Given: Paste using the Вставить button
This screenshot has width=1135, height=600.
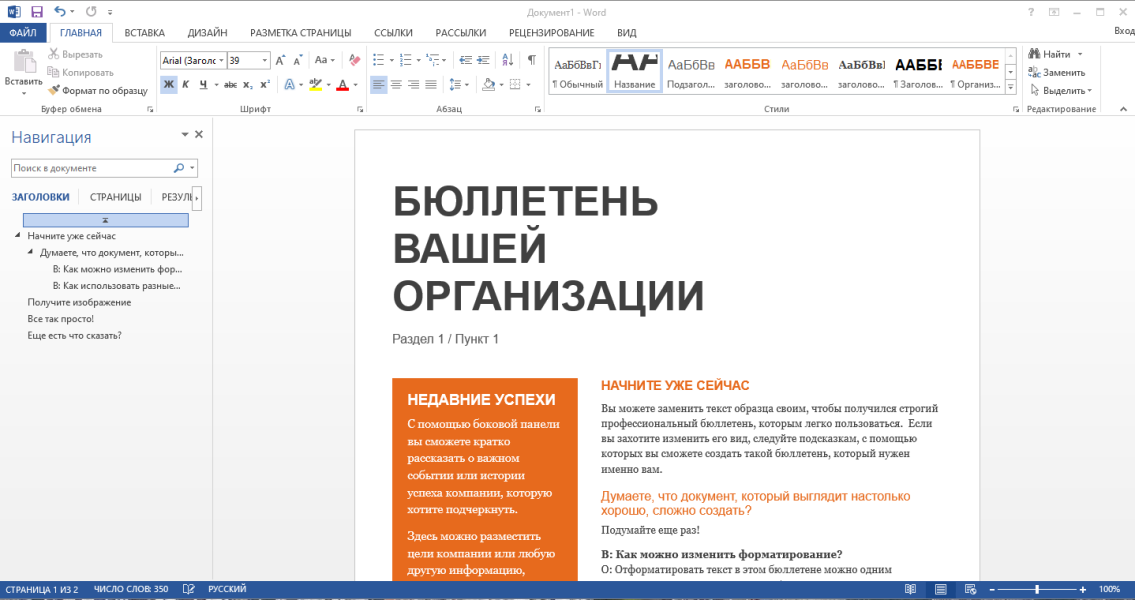Looking at the screenshot, I should [x=23, y=72].
